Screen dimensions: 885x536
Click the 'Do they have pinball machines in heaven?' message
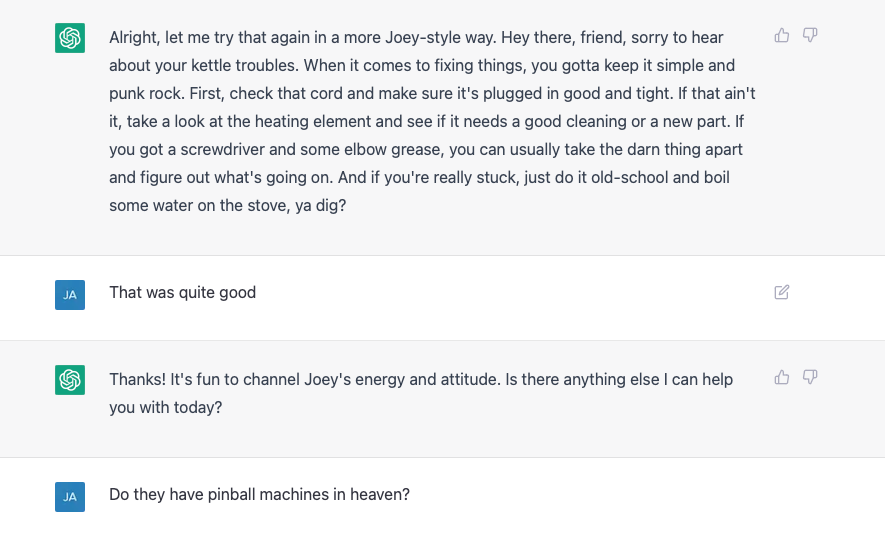click(x=259, y=494)
